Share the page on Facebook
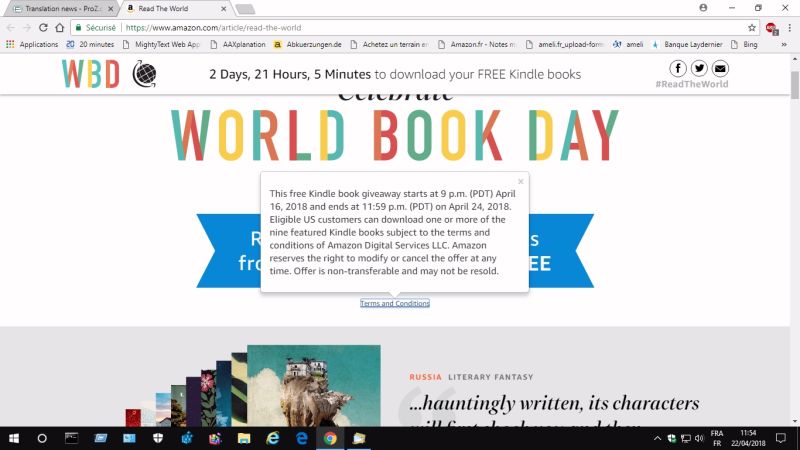Image resolution: width=800 pixels, height=450 pixels. (x=678, y=68)
